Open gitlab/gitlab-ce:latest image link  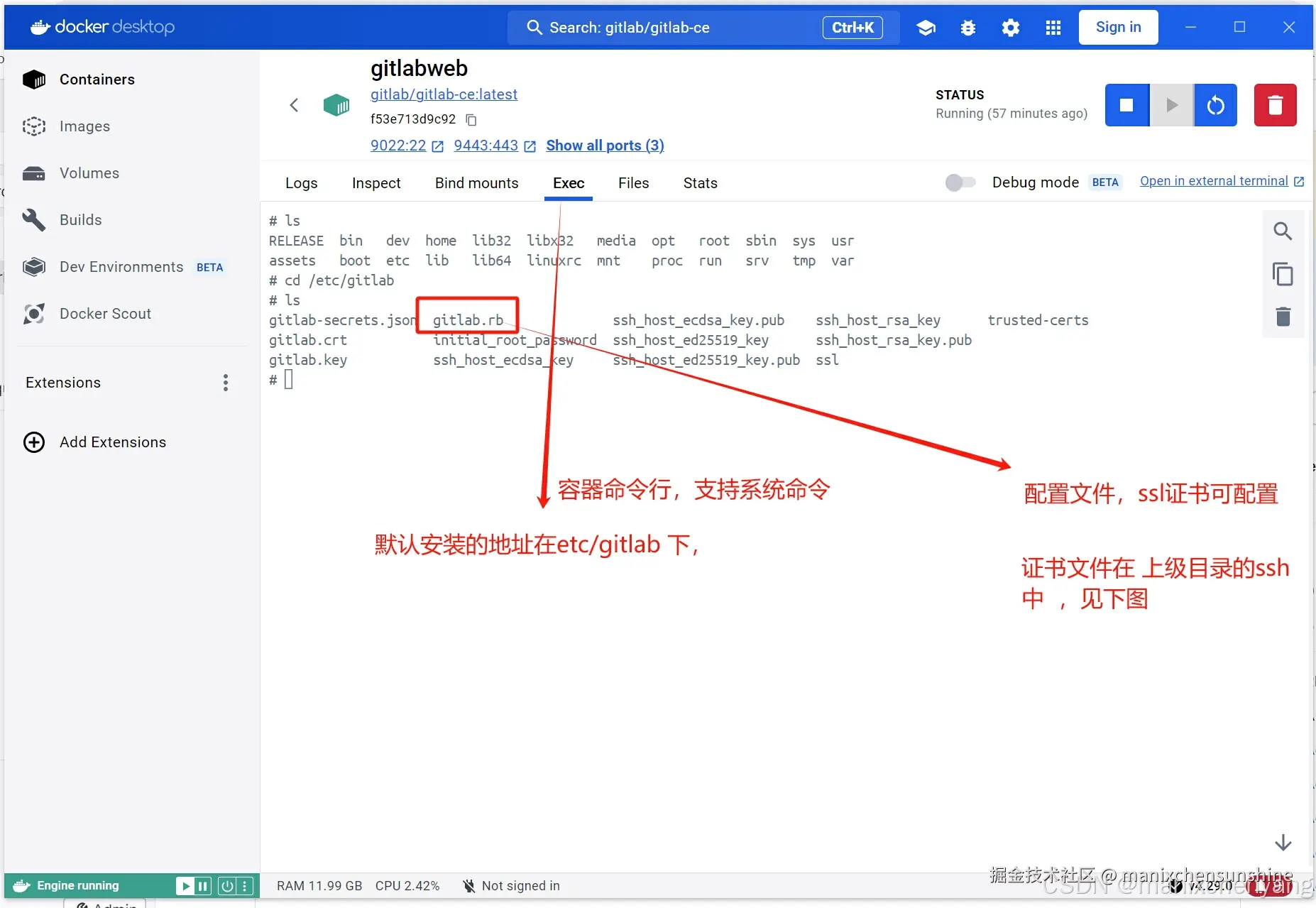point(444,94)
